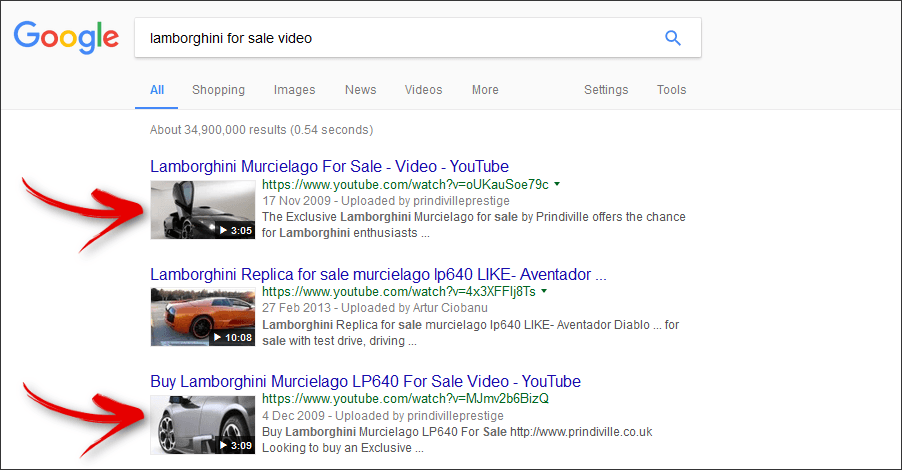
Task: Open the More search categories menu
Action: click(x=485, y=90)
